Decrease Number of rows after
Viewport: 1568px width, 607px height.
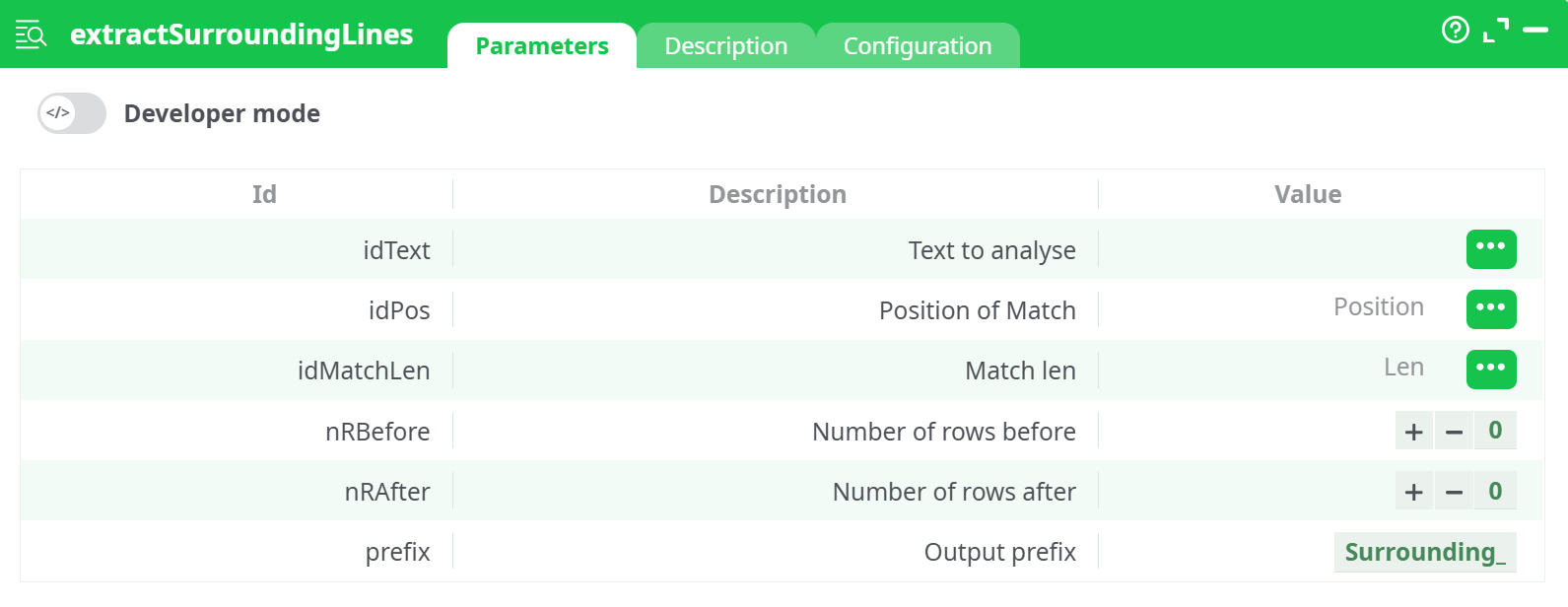click(x=1454, y=491)
